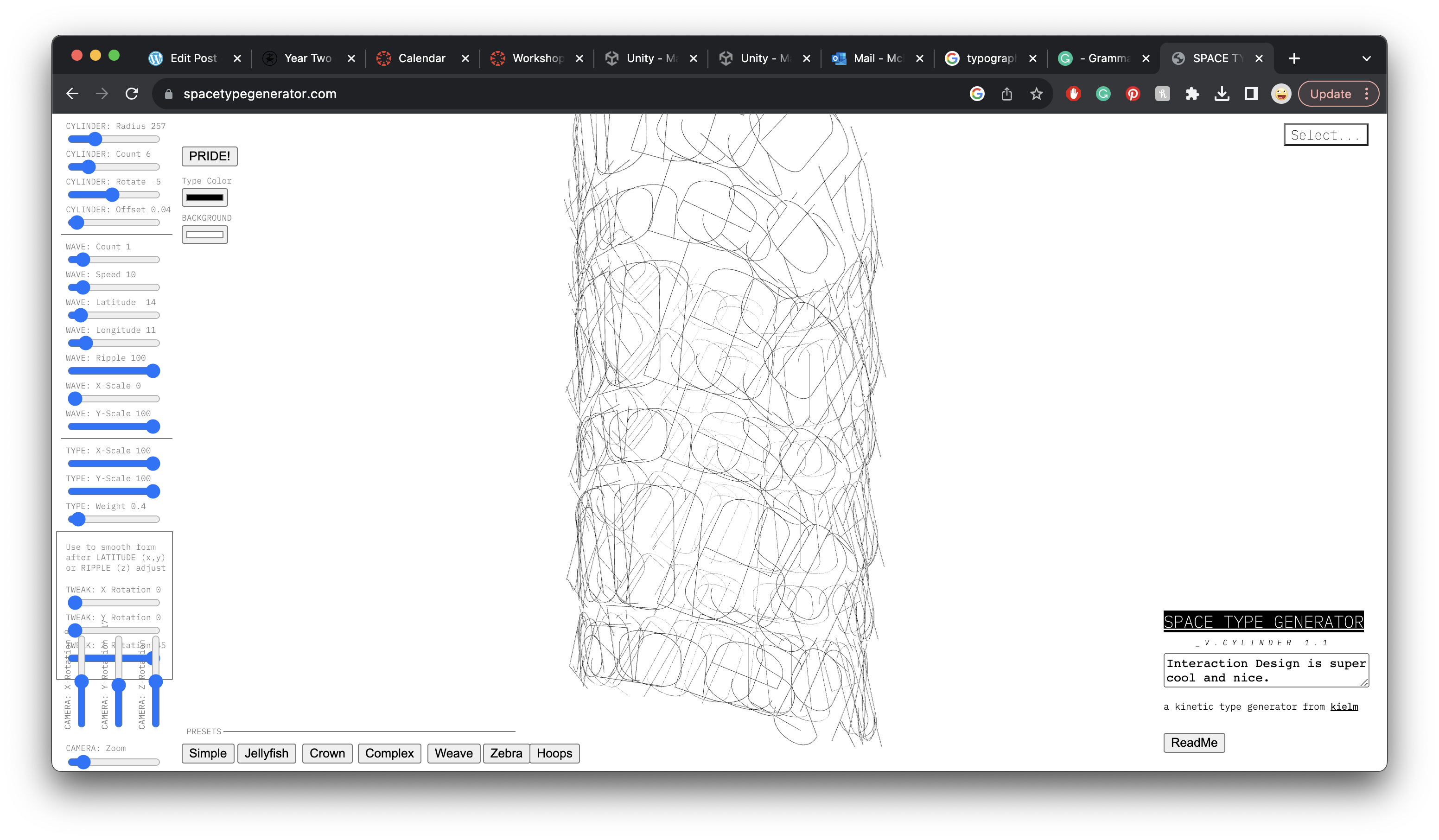
Task: Open the share page icon
Action: pyautogui.click(x=1007, y=94)
